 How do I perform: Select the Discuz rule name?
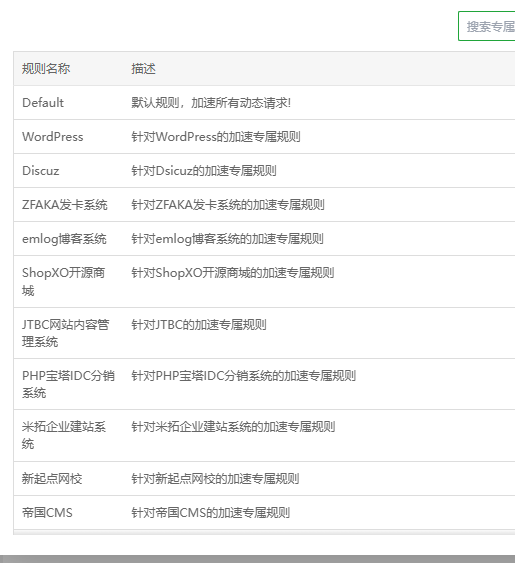[41, 171]
